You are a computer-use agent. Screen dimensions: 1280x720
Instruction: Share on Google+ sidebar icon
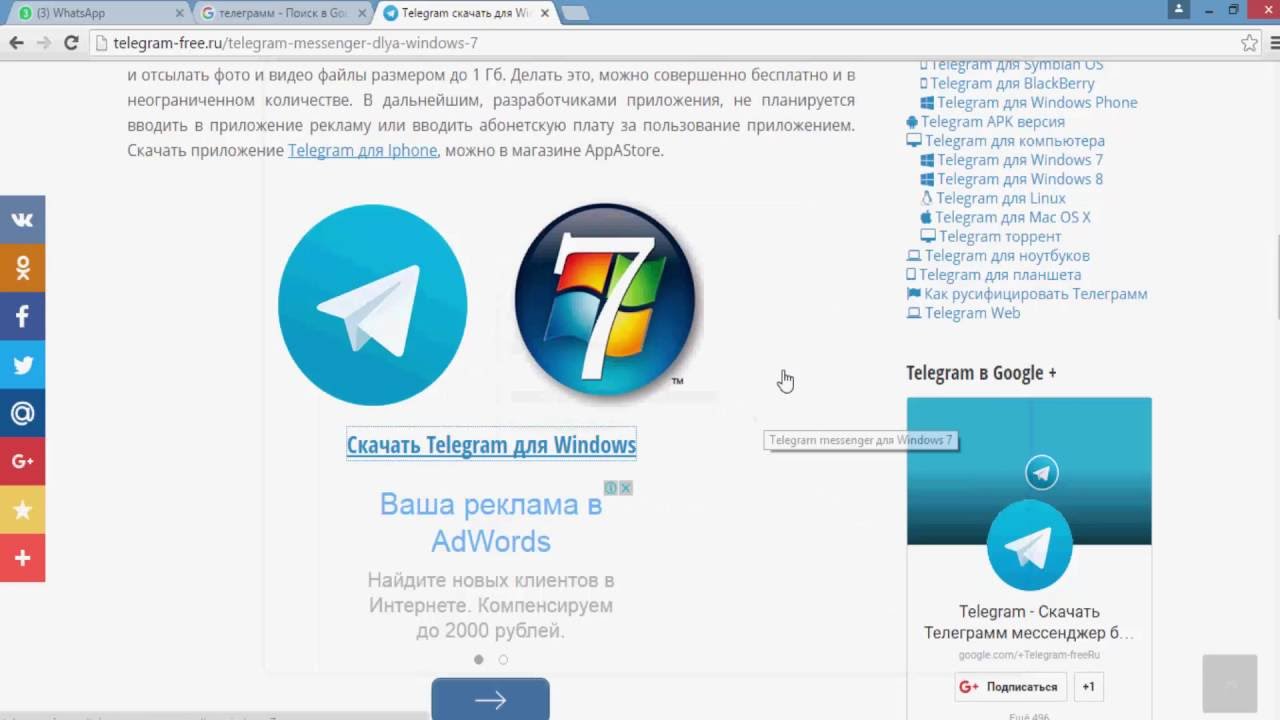click(22, 461)
